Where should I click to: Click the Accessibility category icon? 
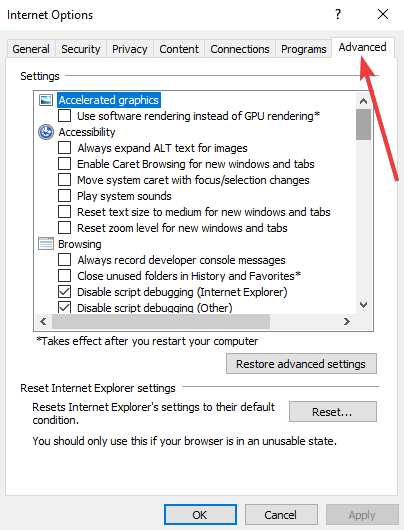(x=46, y=132)
